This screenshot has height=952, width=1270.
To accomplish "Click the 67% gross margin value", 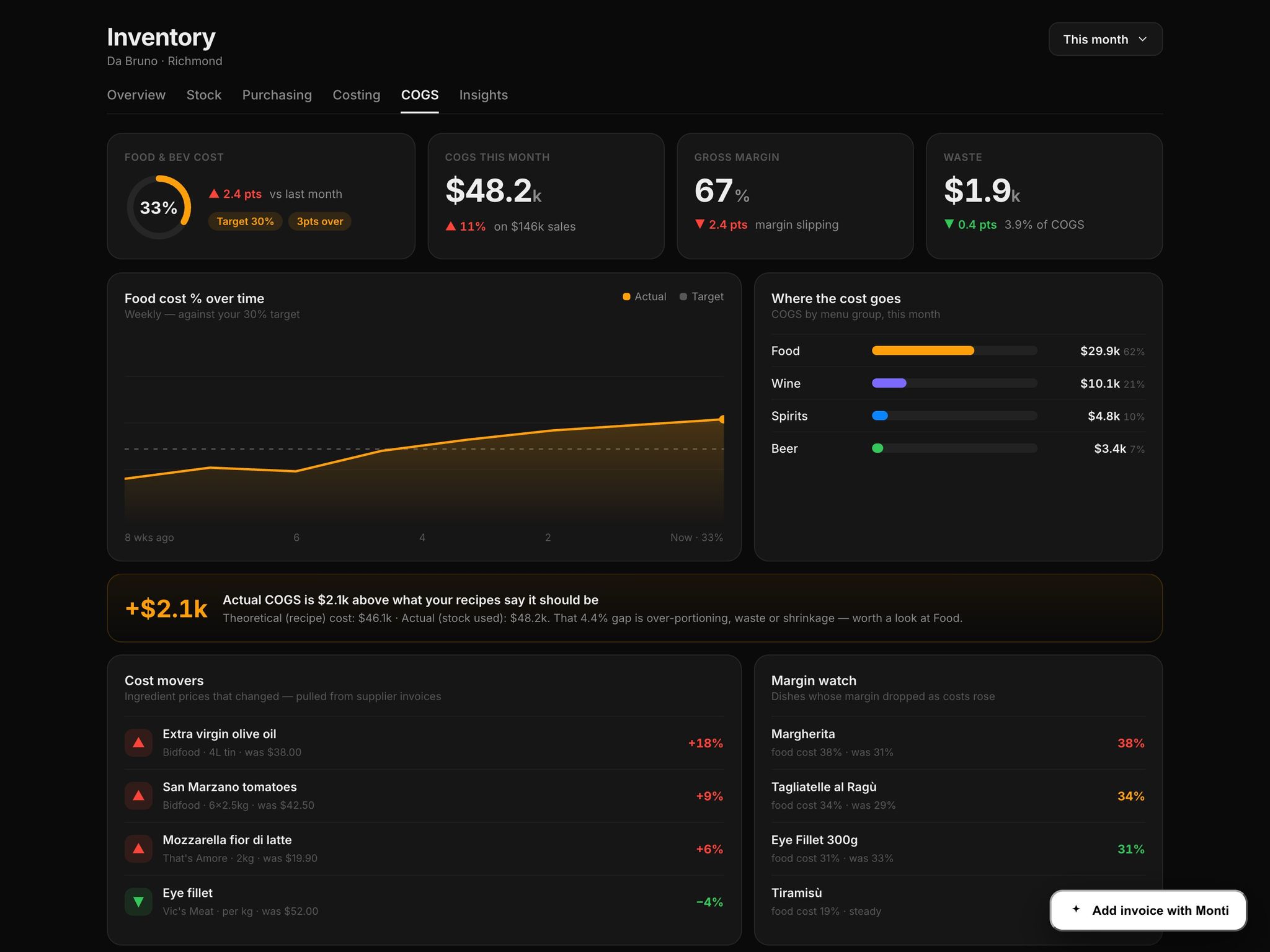I will (x=722, y=190).
